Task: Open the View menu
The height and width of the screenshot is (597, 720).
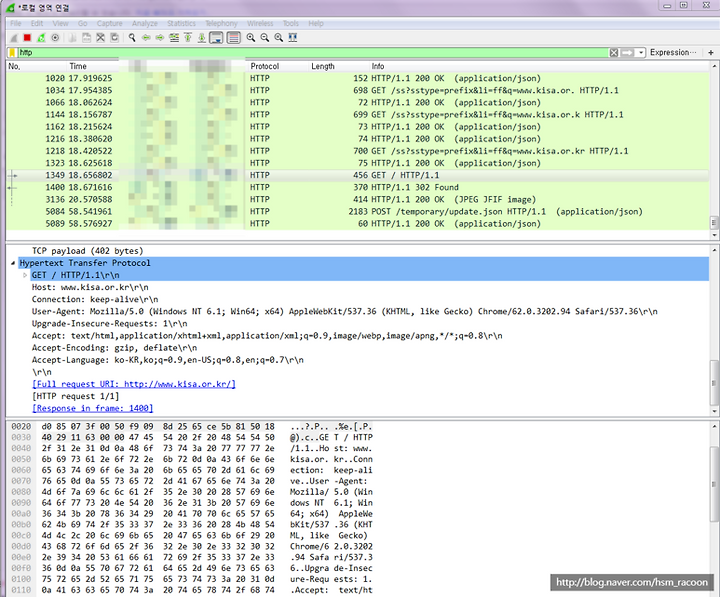Action: pos(60,23)
